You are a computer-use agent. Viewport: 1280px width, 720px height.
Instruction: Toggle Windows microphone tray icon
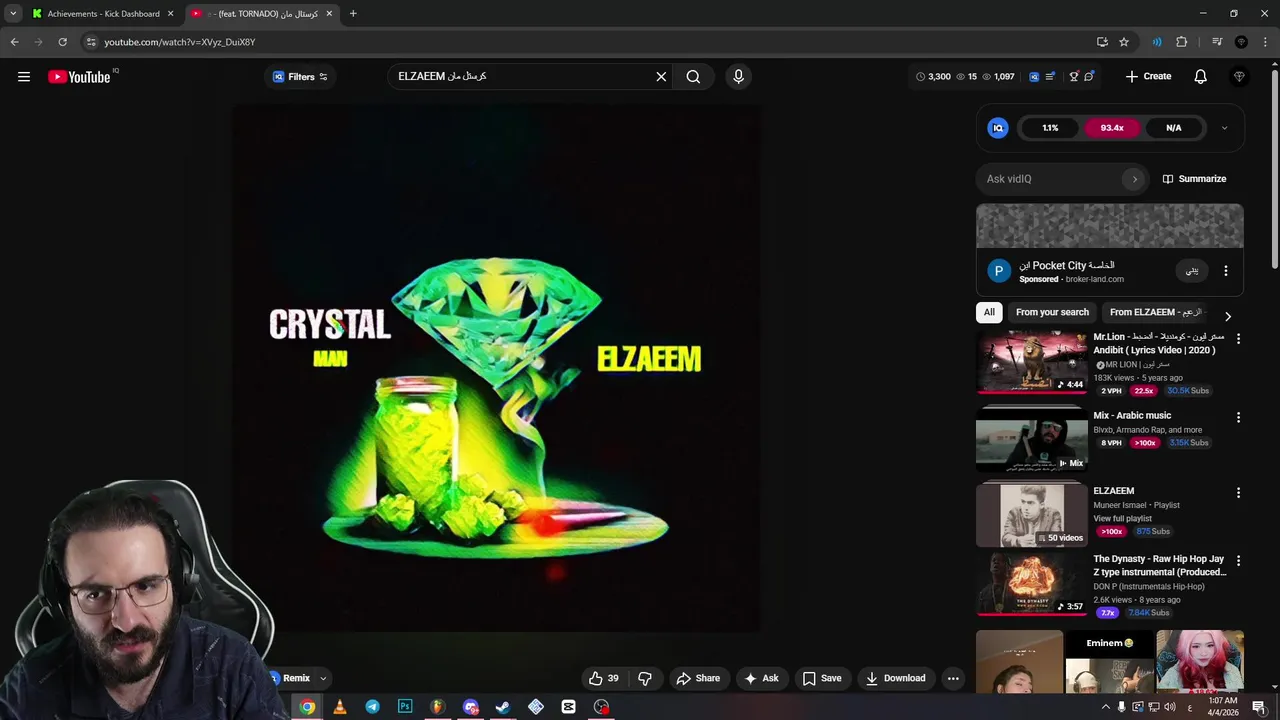coord(1121,707)
